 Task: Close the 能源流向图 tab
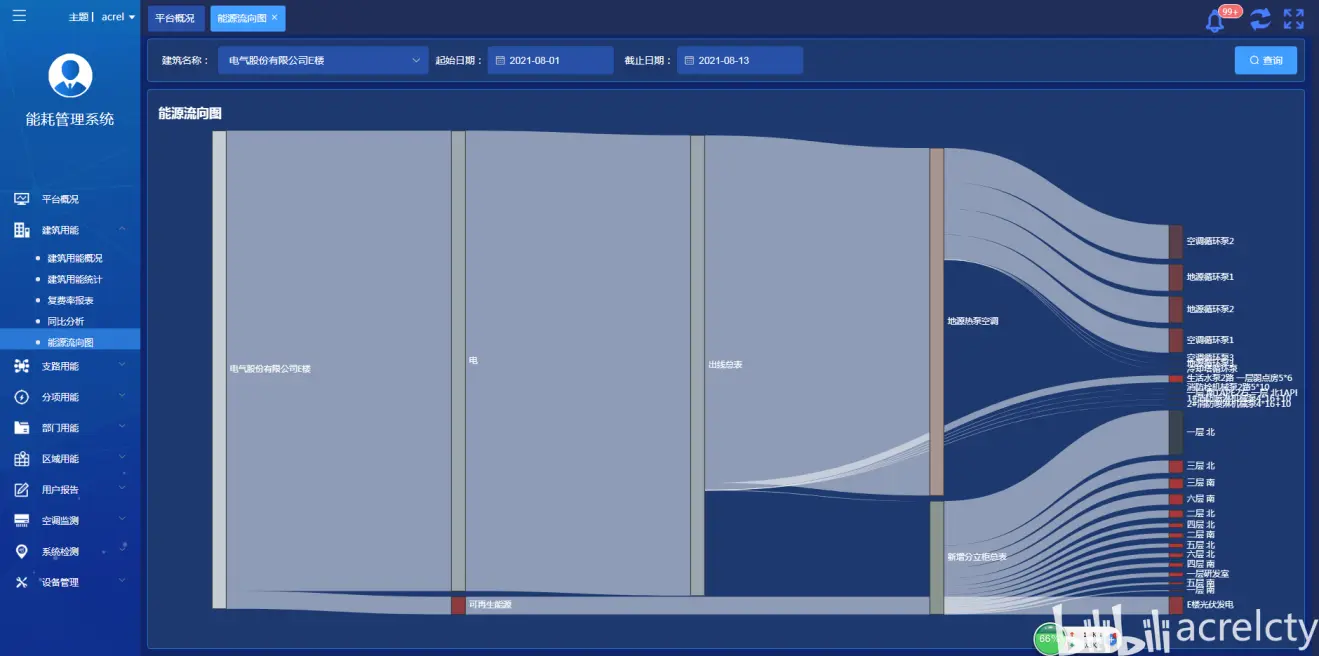click(275, 17)
